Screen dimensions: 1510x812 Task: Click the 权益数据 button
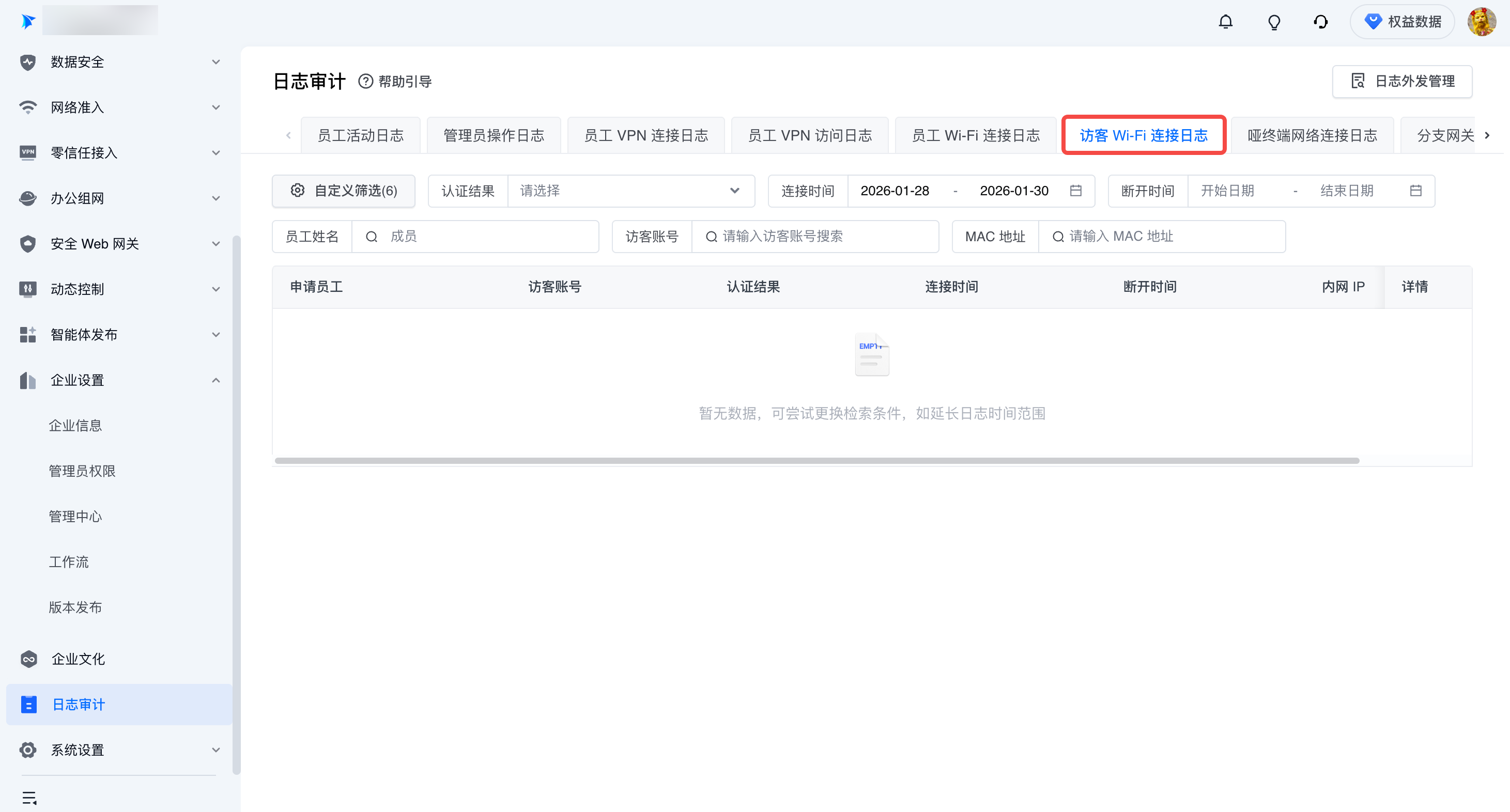click(1401, 22)
